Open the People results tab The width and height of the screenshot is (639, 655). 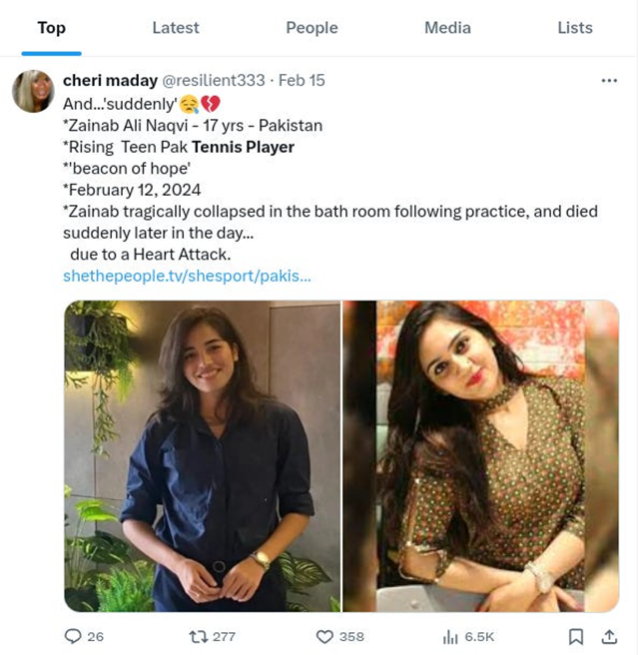[311, 28]
